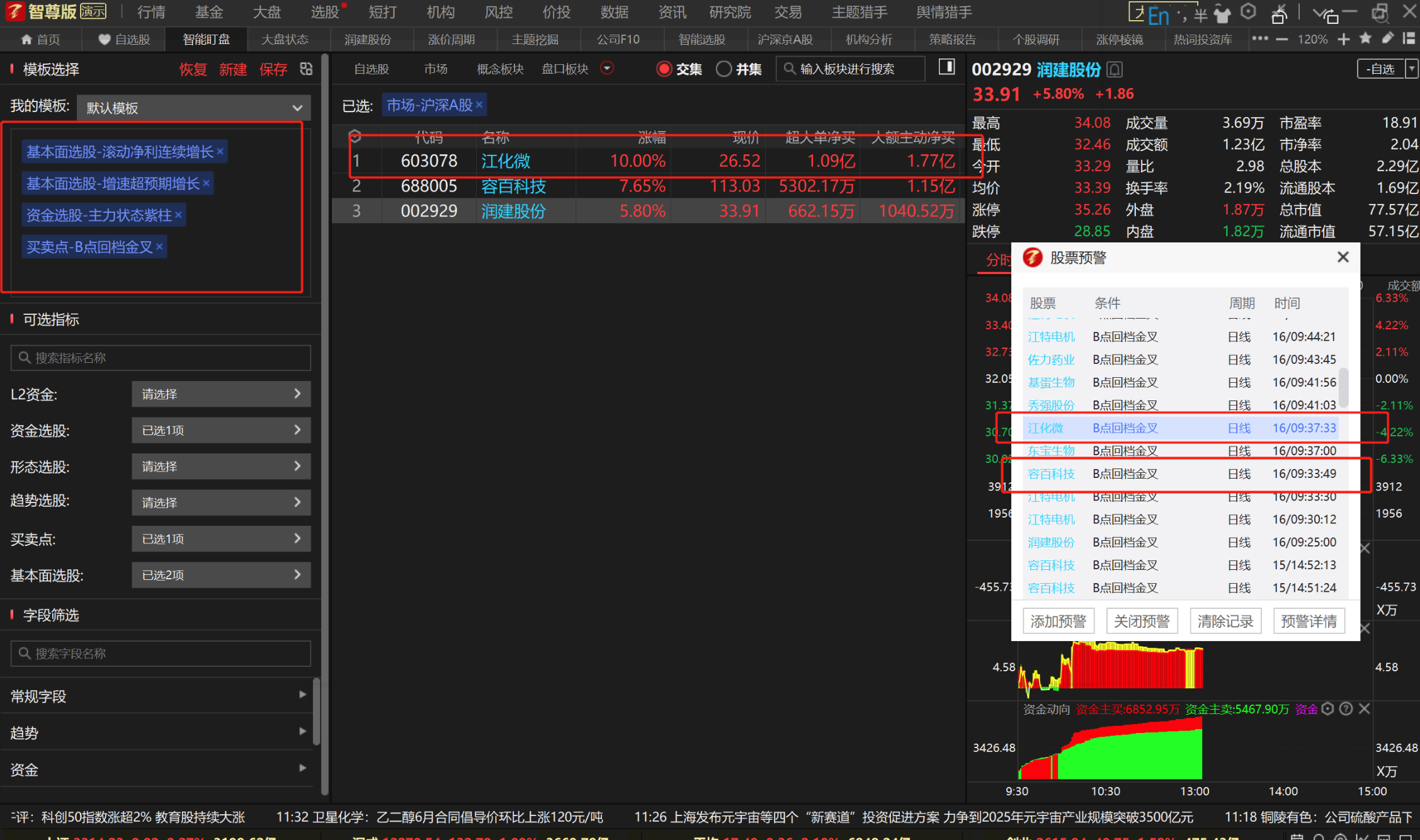Open the 盘口板块 red dropdown arrow
Screen dimensions: 1420x840
607,68
